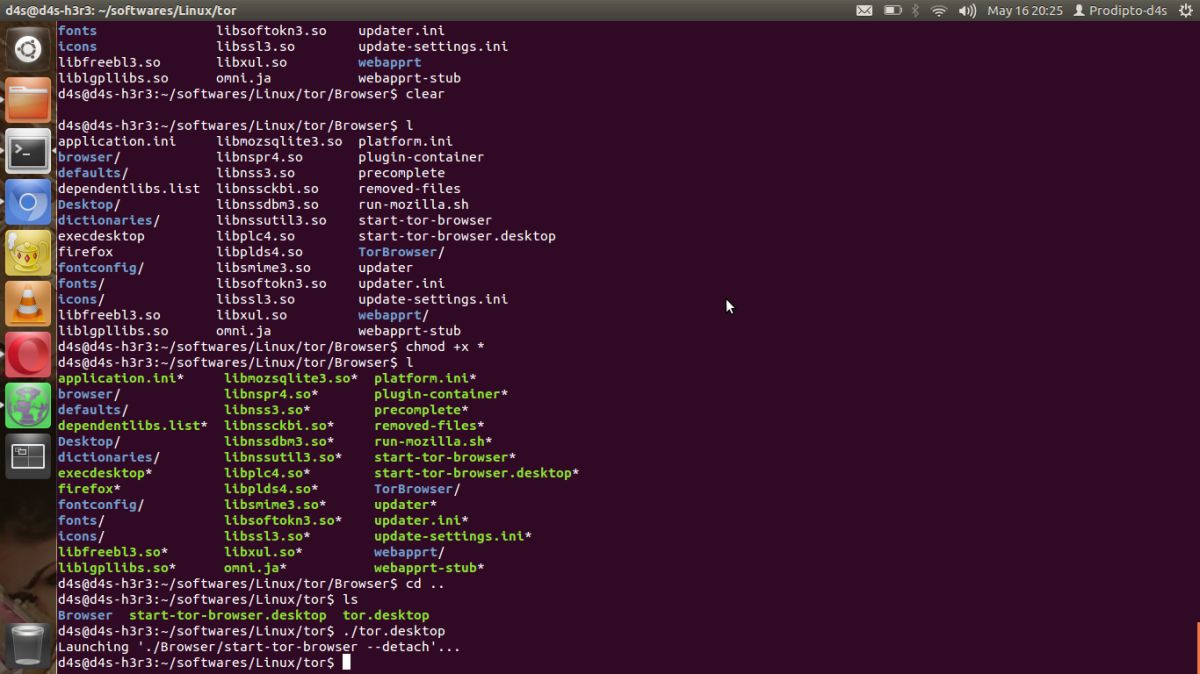Click the green 'libsoftokn3.so*' entry
The width and height of the screenshot is (1200, 674).
pos(282,520)
